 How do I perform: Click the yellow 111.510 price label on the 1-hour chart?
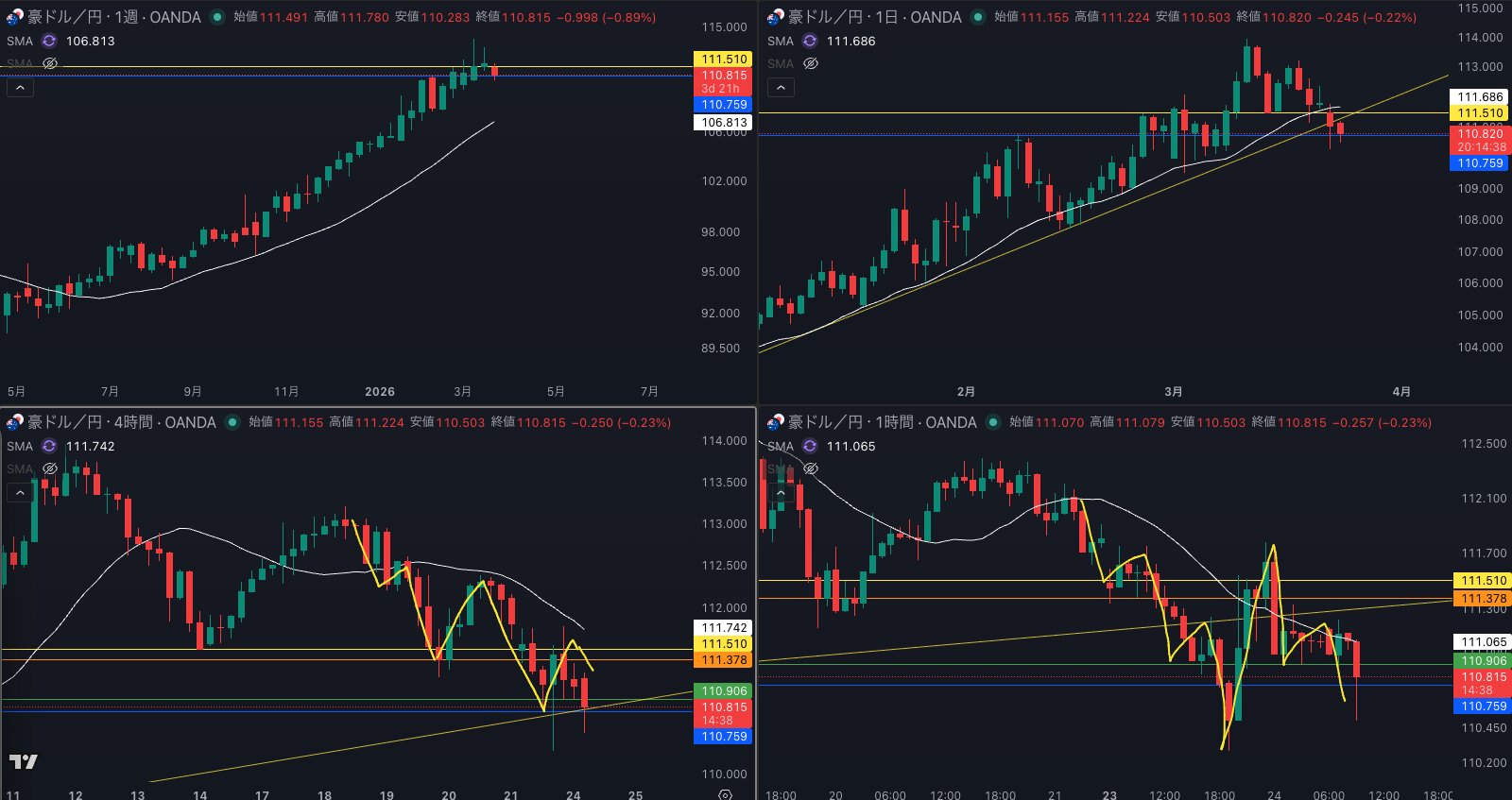pyautogui.click(x=1484, y=581)
